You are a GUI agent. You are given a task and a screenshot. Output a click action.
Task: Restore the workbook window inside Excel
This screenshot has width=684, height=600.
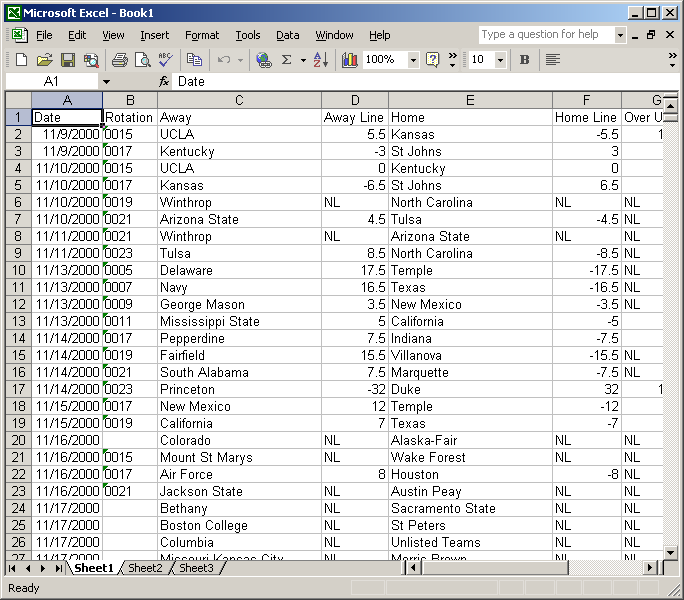(x=651, y=35)
